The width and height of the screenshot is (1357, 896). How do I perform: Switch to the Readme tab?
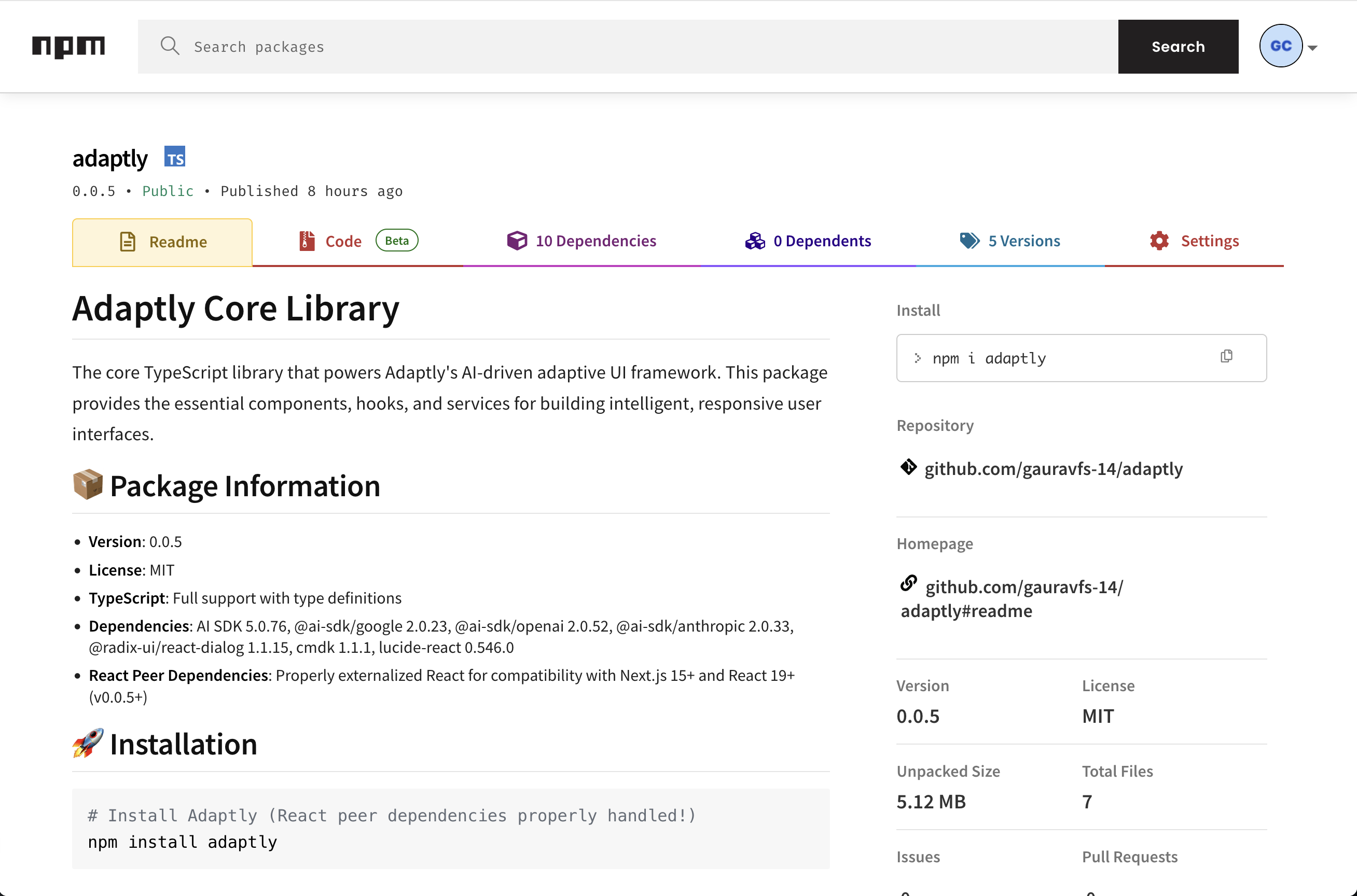tap(162, 242)
